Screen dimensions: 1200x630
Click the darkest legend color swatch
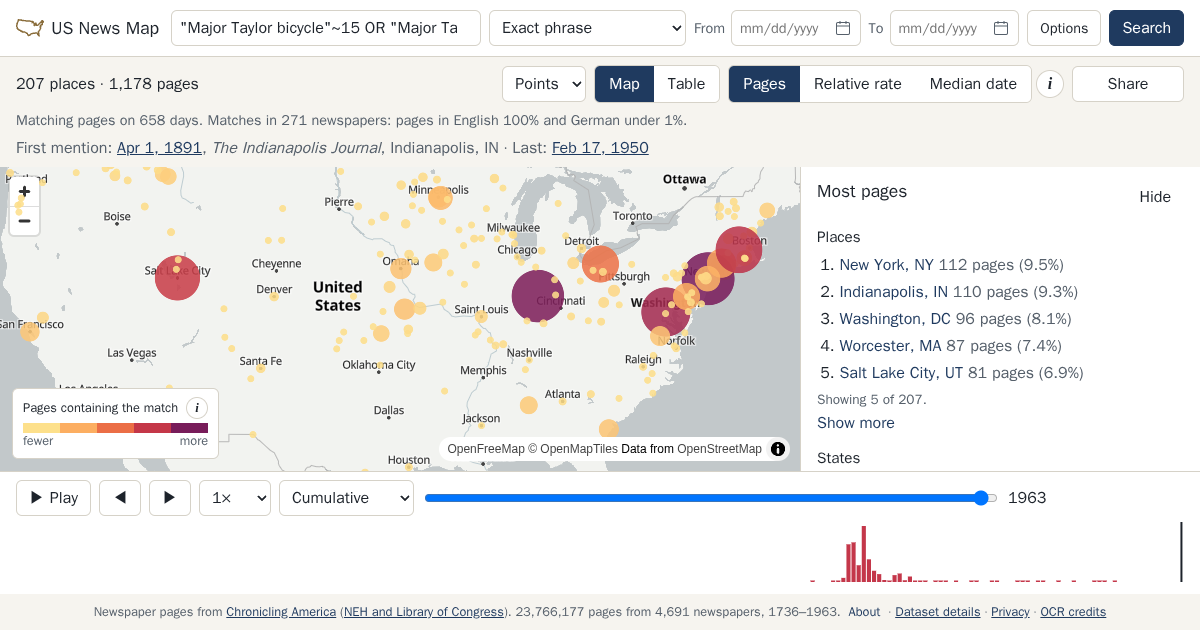(x=190, y=428)
